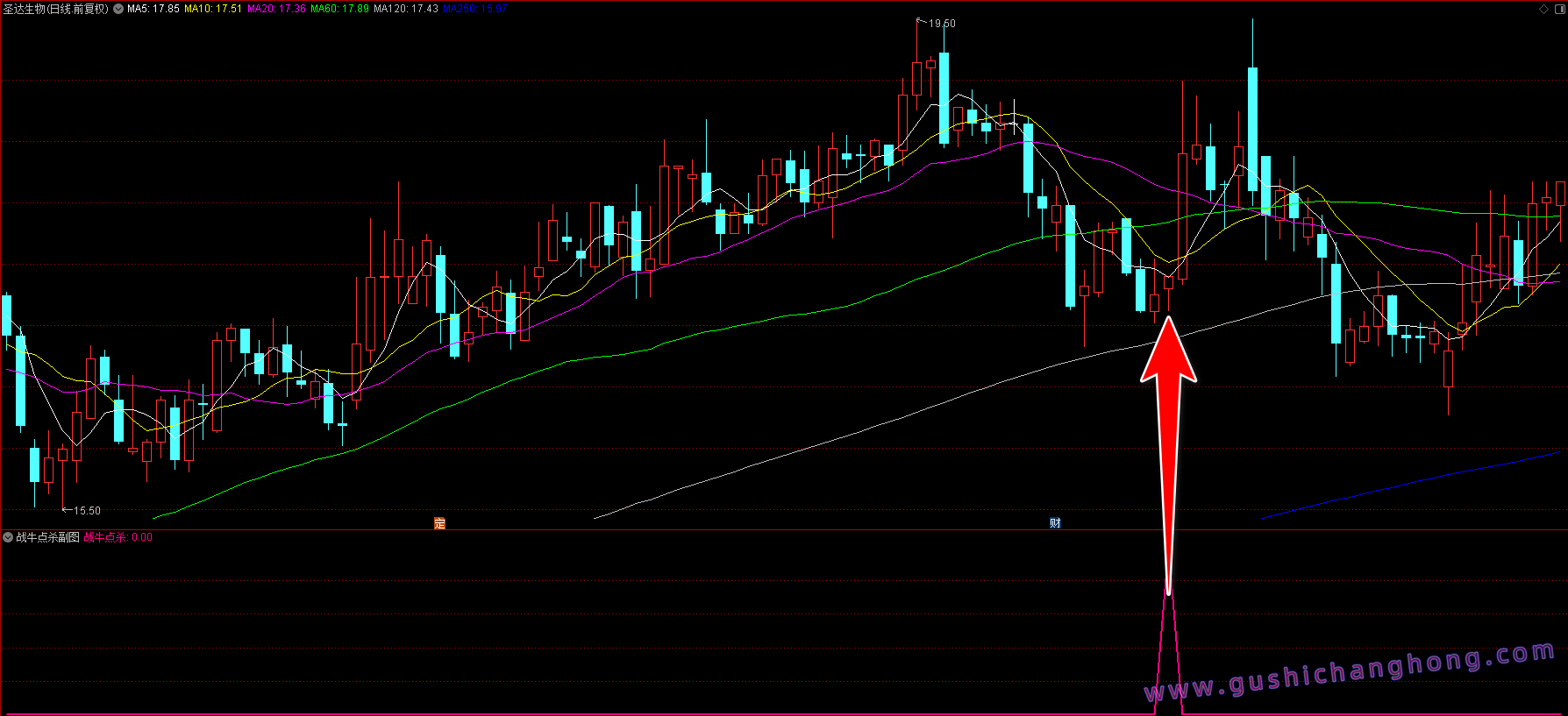
Task: Click the diamond icon in top-right corner
Action: [x=1544, y=9]
